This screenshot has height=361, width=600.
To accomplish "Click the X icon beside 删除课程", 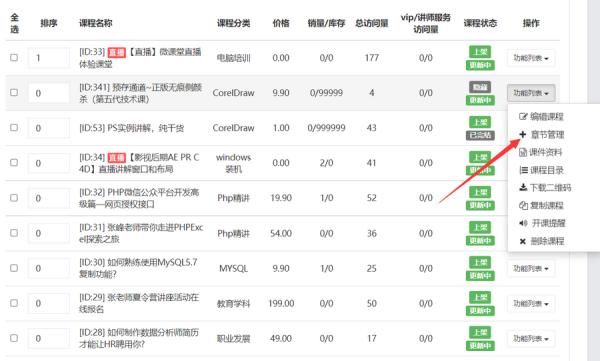I will tap(523, 241).
